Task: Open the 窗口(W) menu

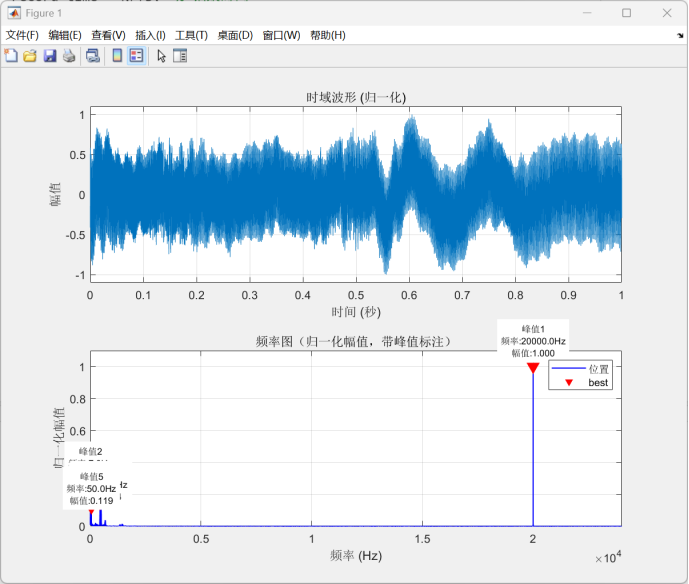Action: click(x=281, y=35)
